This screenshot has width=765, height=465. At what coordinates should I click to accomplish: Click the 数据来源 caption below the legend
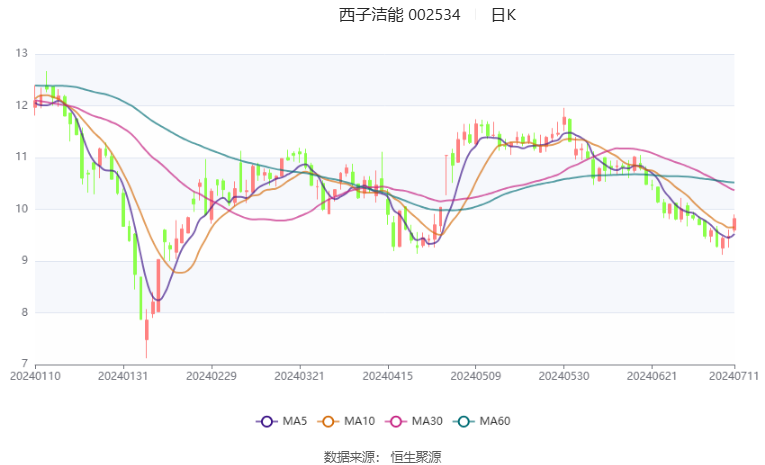(349, 456)
